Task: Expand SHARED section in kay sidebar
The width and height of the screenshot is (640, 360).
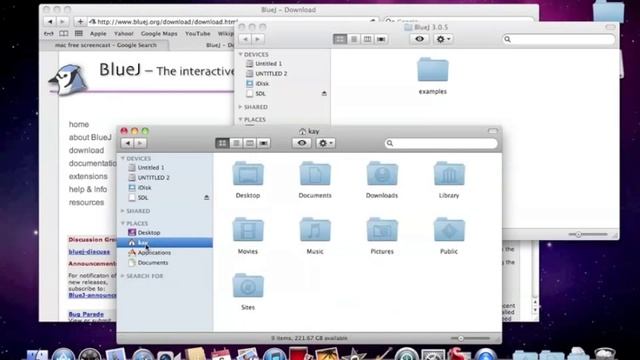Action: [x=123, y=211]
